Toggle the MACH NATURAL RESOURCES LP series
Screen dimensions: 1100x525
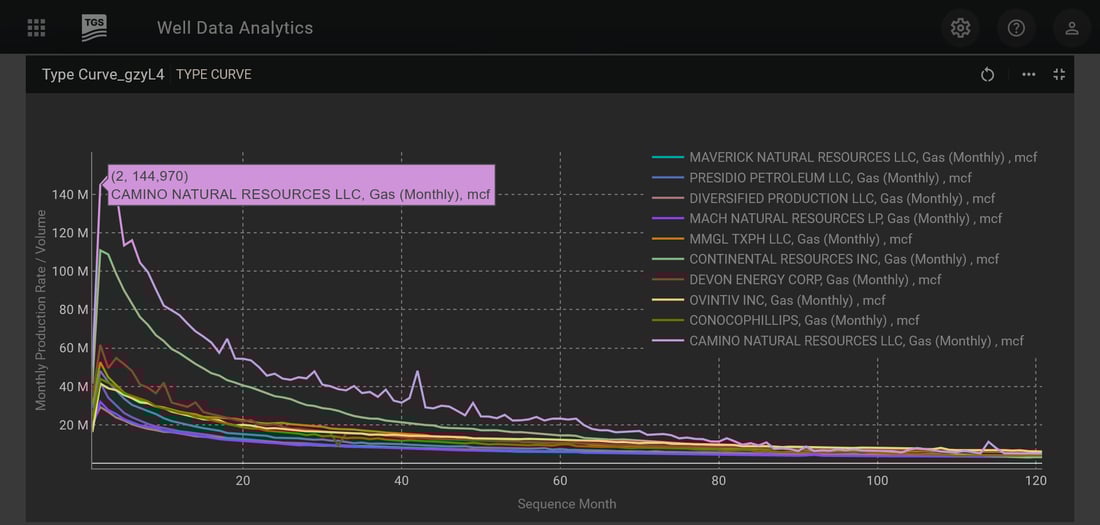pyautogui.click(x=845, y=218)
